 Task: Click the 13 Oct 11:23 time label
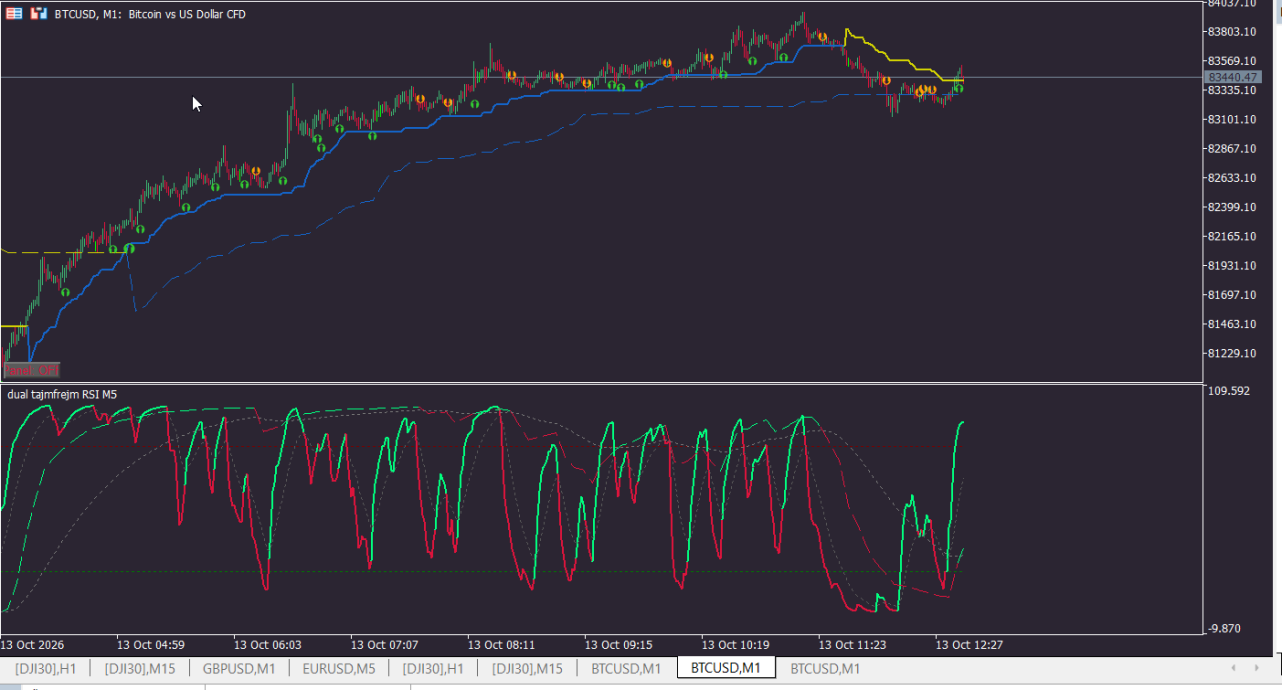853,645
